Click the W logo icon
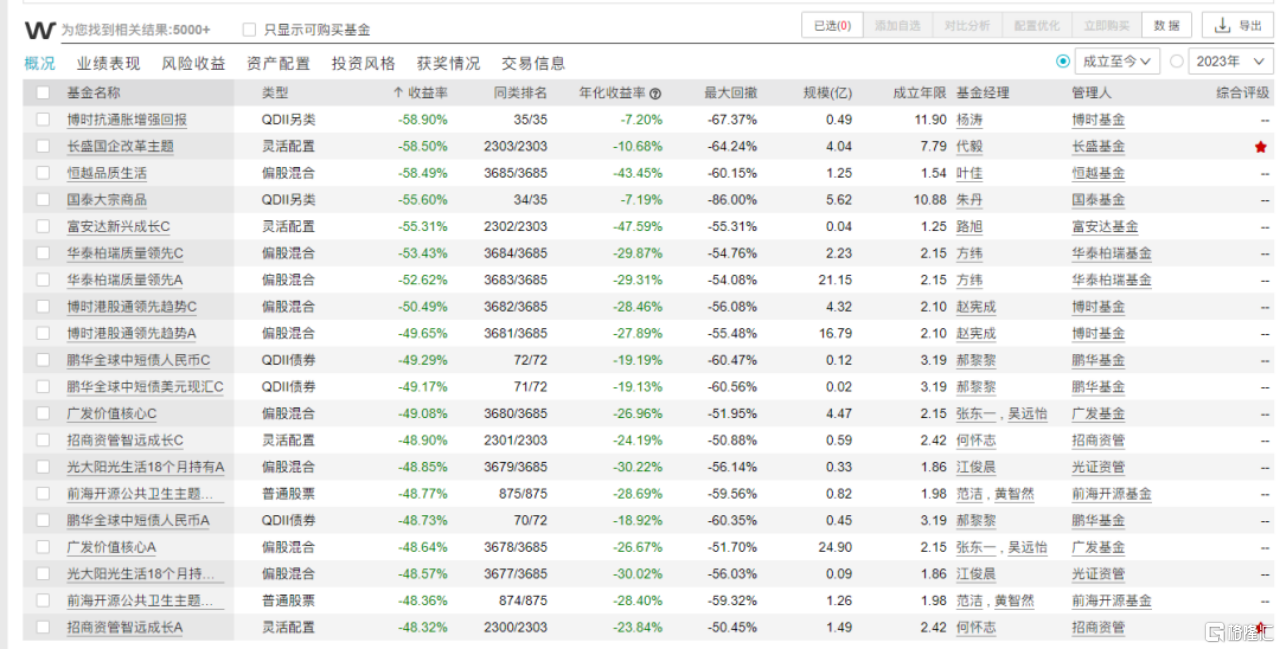Screen dimensions: 1280x649 (40, 30)
